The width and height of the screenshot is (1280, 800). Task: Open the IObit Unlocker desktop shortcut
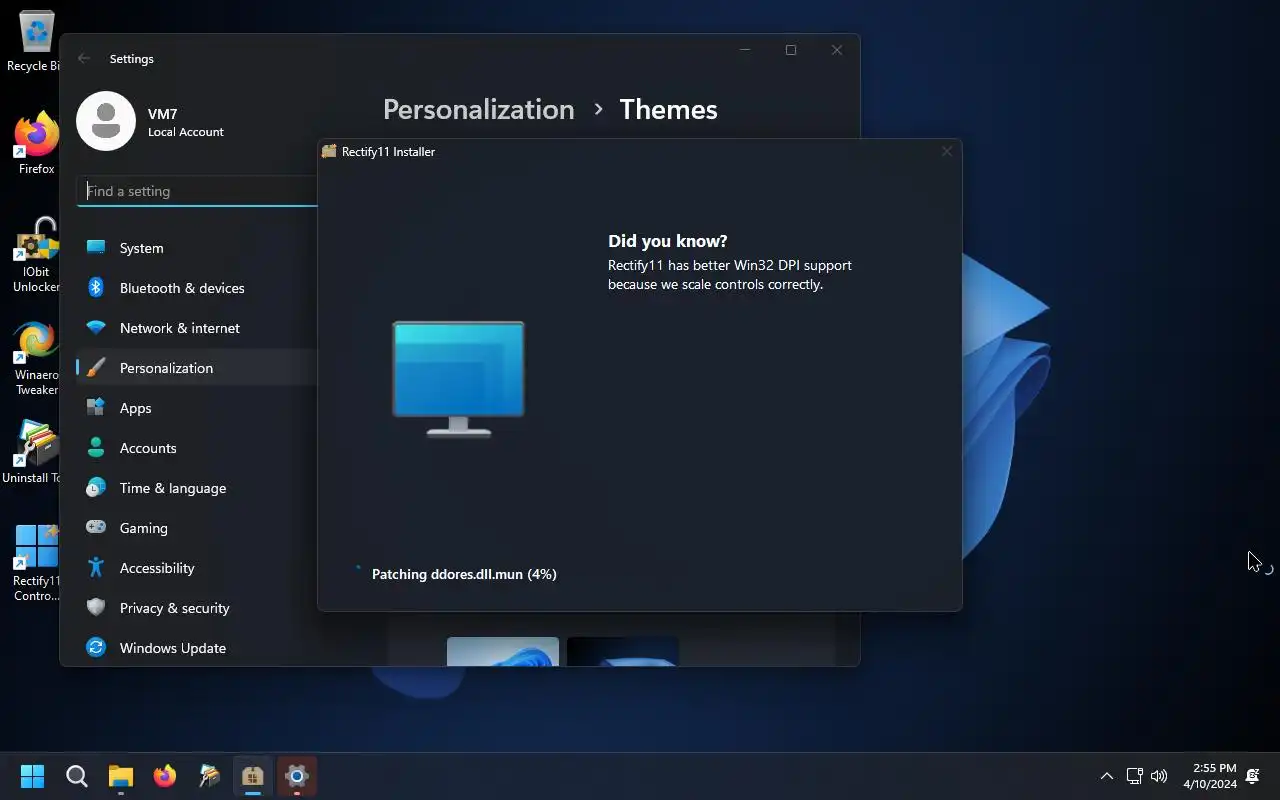click(36, 256)
